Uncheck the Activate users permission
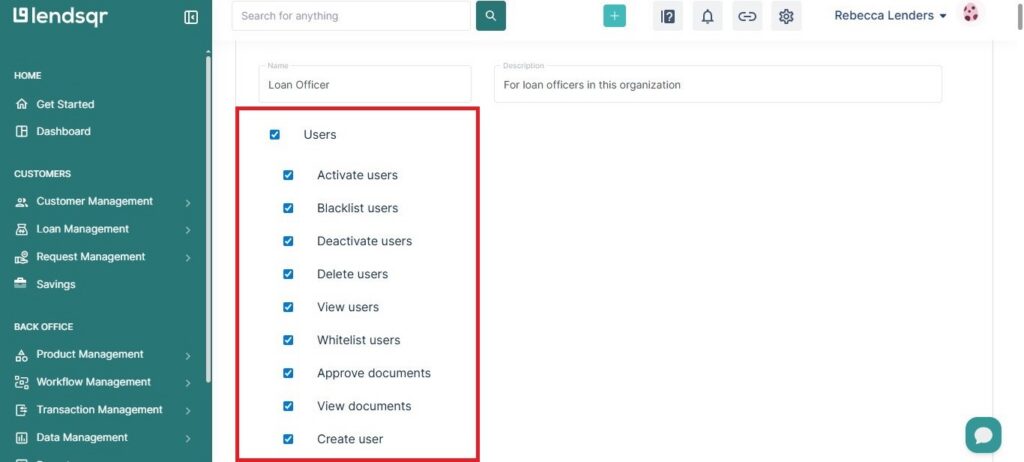The height and width of the screenshot is (462, 1024). pyautogui.click(x=288, y=175)
